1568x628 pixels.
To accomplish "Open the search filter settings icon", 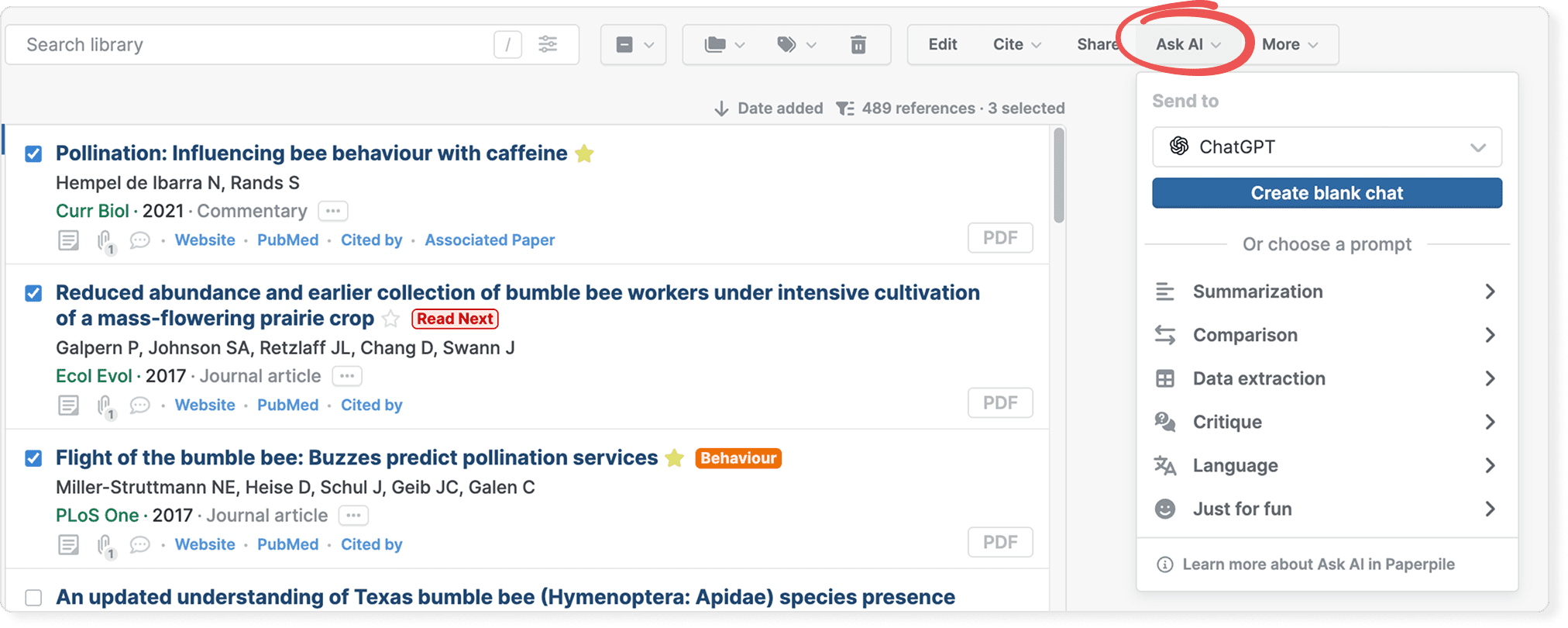I will coord(548,44).
